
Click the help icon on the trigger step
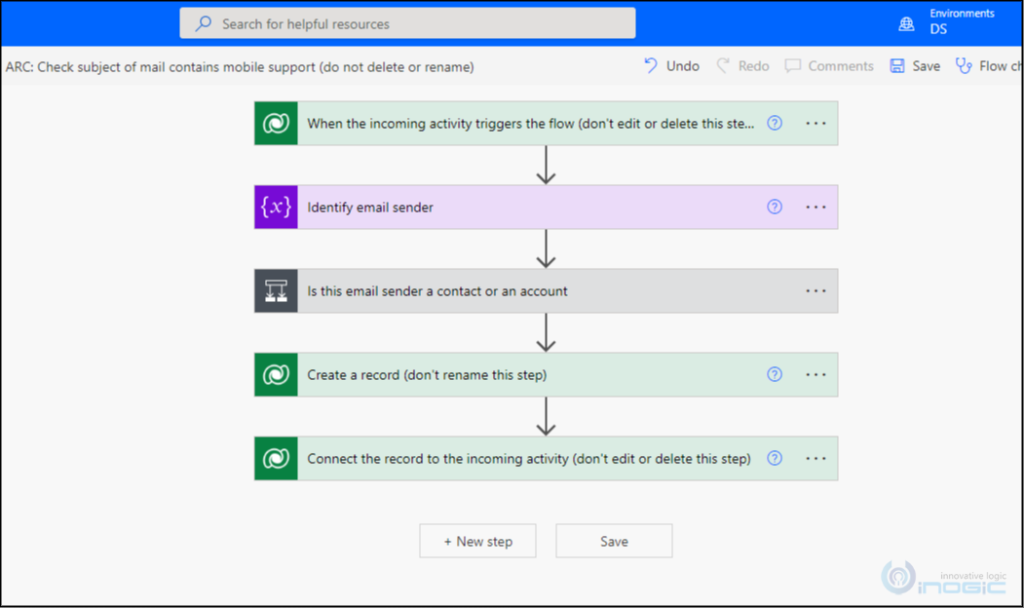(774, 123)
